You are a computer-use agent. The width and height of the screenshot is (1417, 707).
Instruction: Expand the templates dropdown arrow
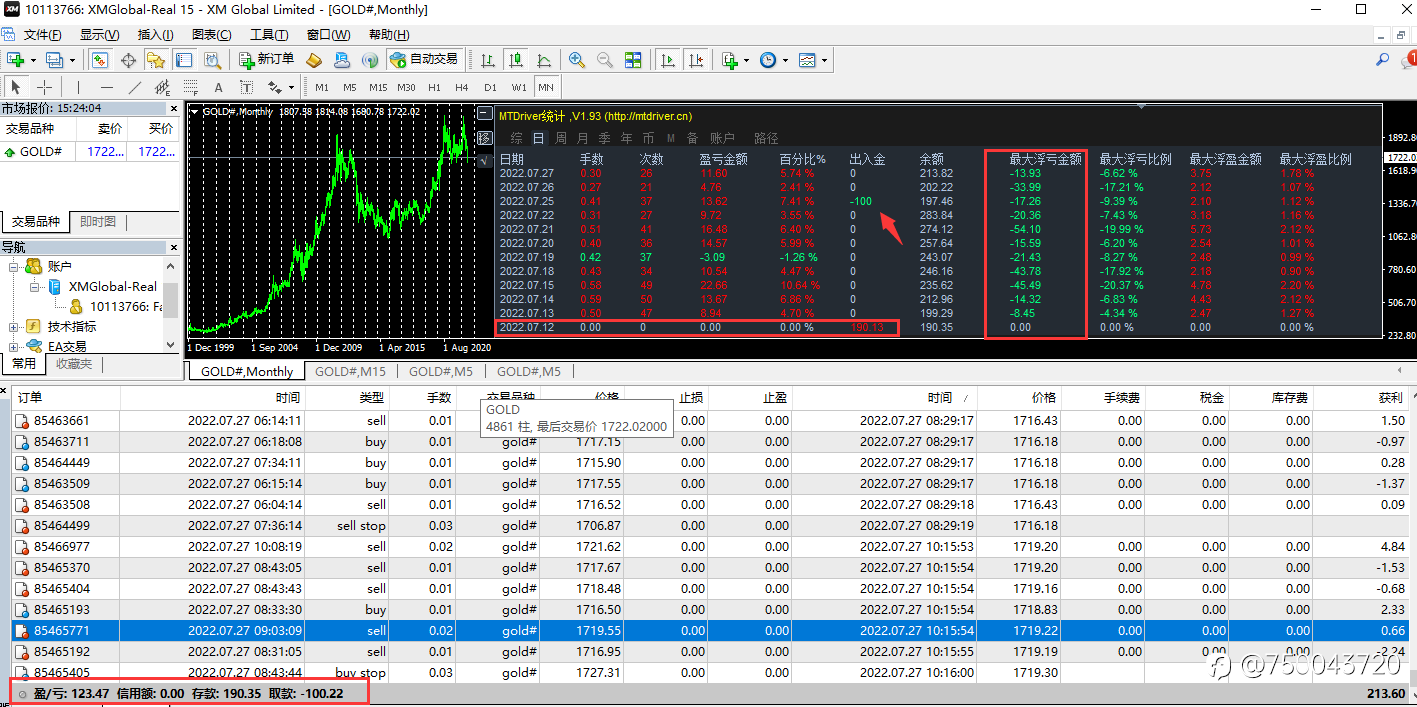[824, 60]
